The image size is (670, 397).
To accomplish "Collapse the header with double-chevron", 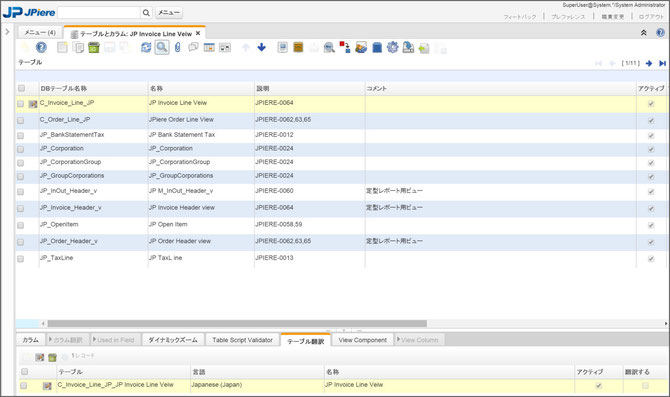I will tap(644, 33).
